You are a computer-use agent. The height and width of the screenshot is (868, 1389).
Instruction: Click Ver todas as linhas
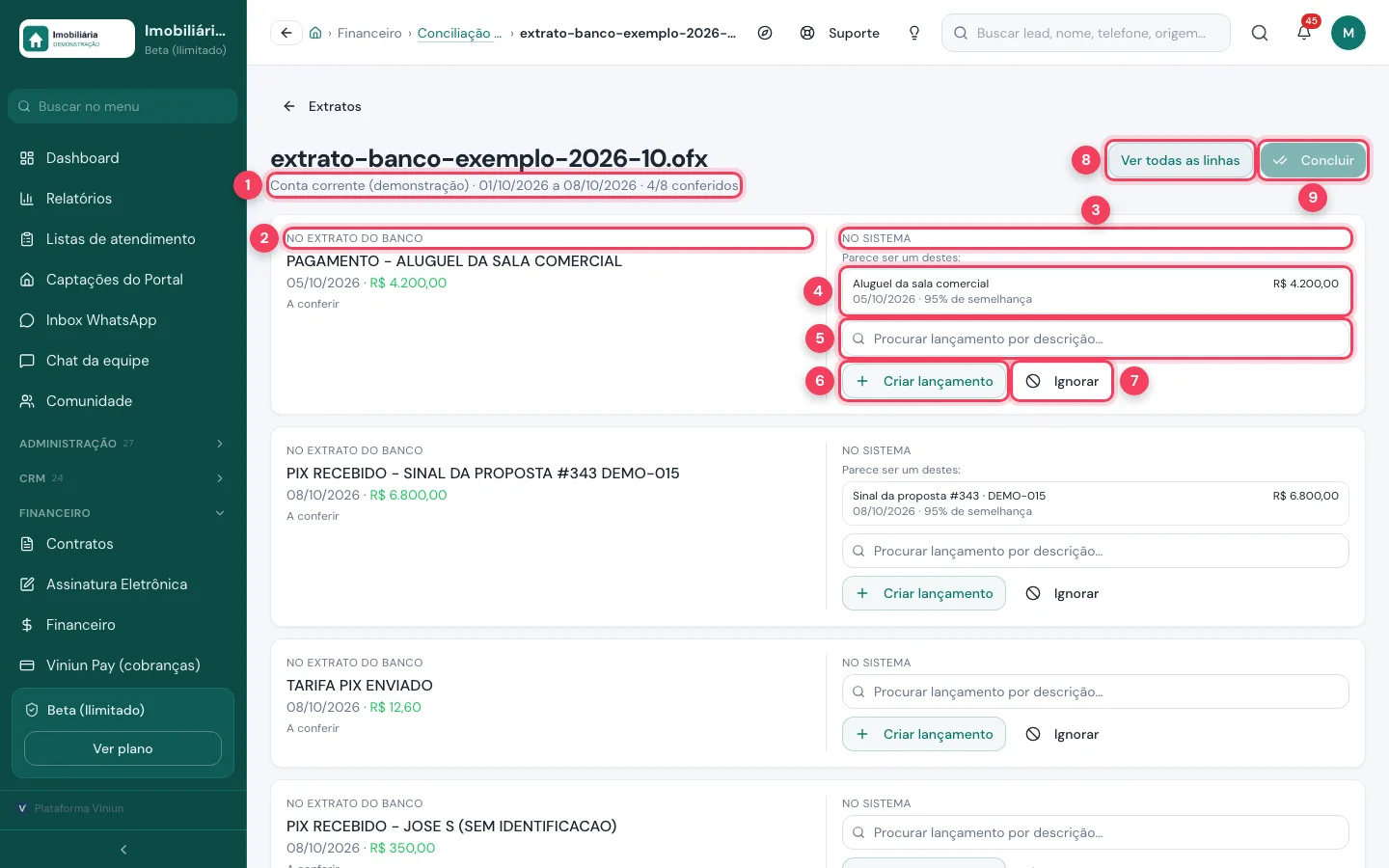[1181, 160]
